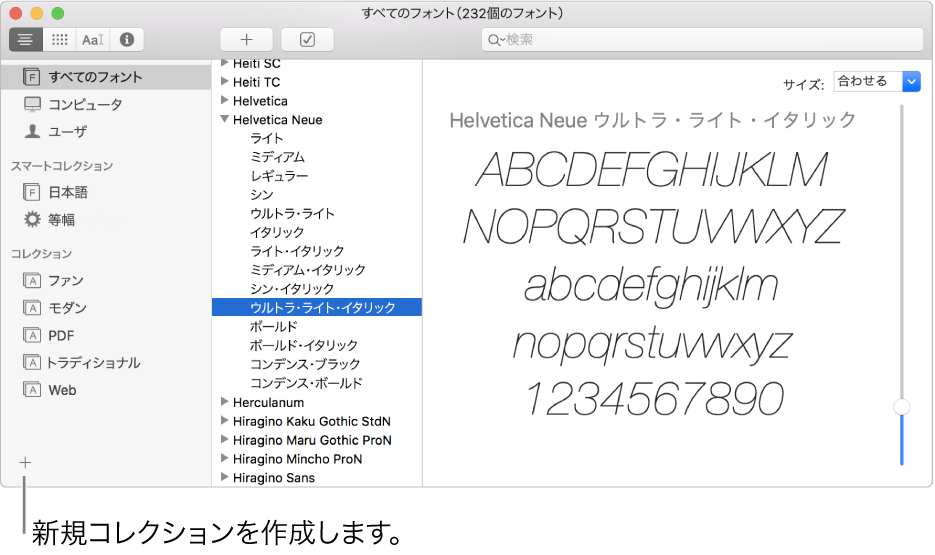This screenshot has width=935, height=555.
Task: Switch to custom text preview icon
Action: [93, 40]
